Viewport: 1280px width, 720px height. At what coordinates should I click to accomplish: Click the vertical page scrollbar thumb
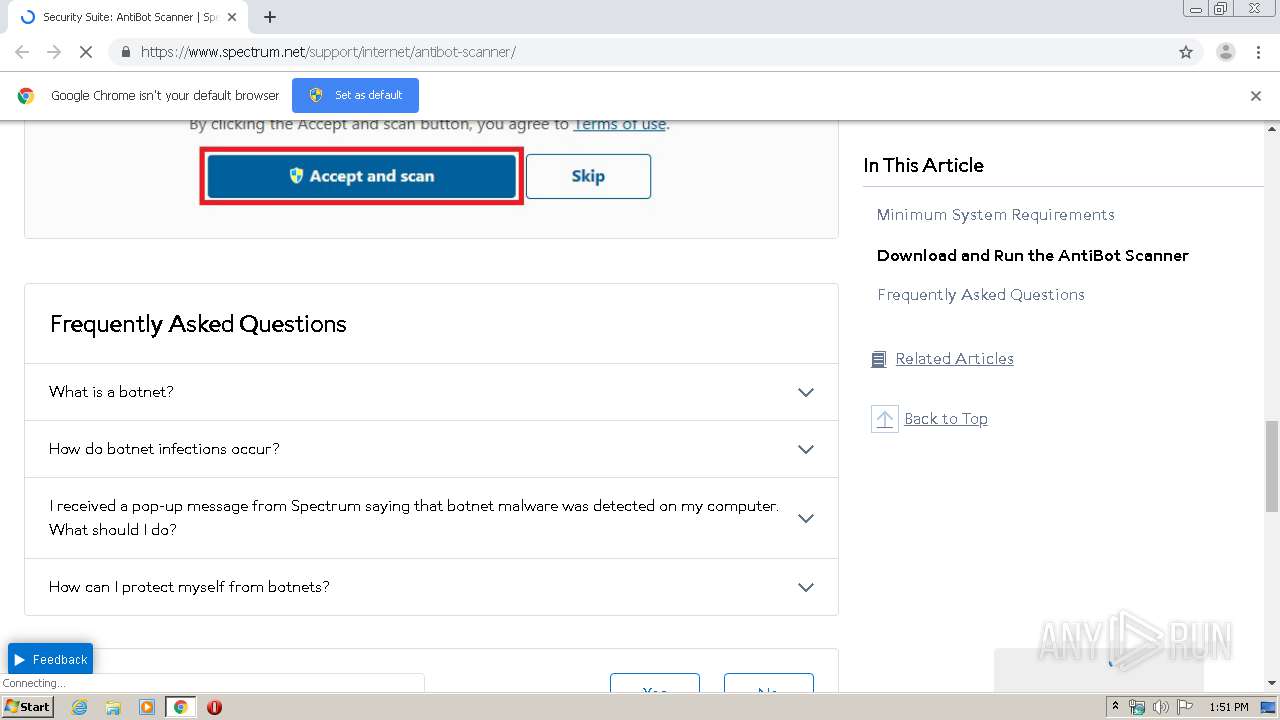(x=1272, y=466)
